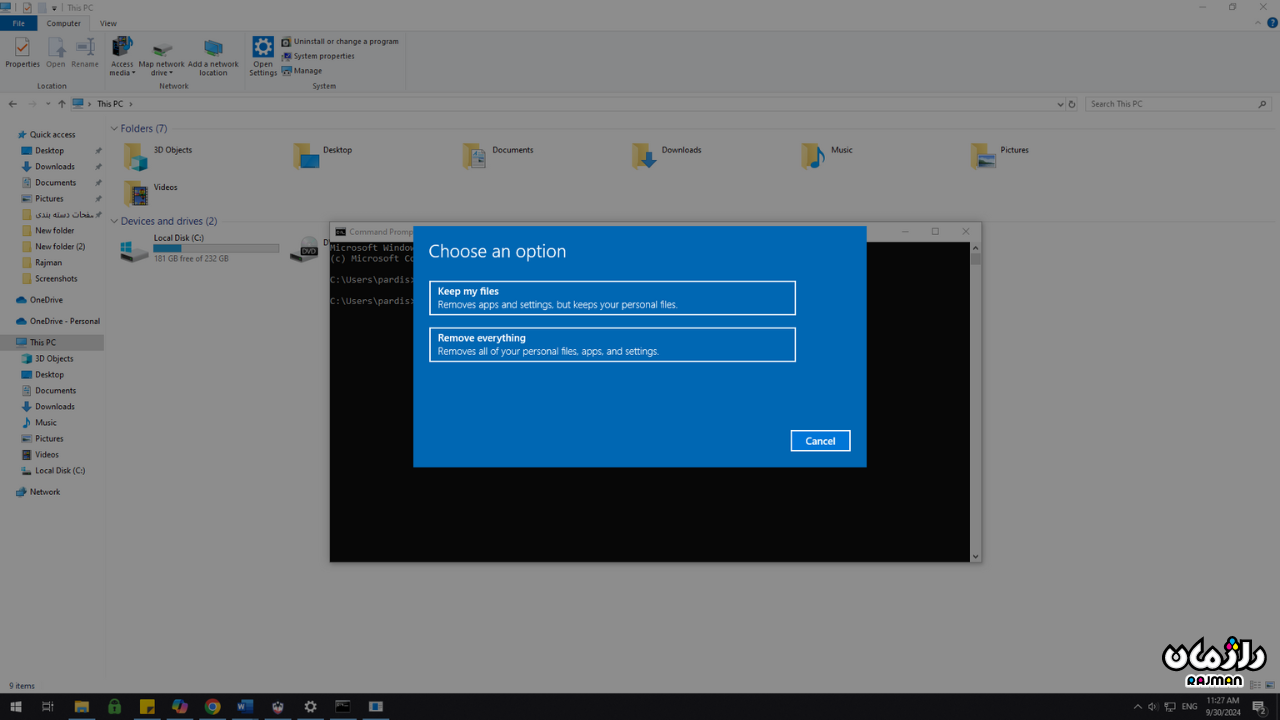
Task: Click the Properties ribbon icon
Action: (x=22, y=53)
